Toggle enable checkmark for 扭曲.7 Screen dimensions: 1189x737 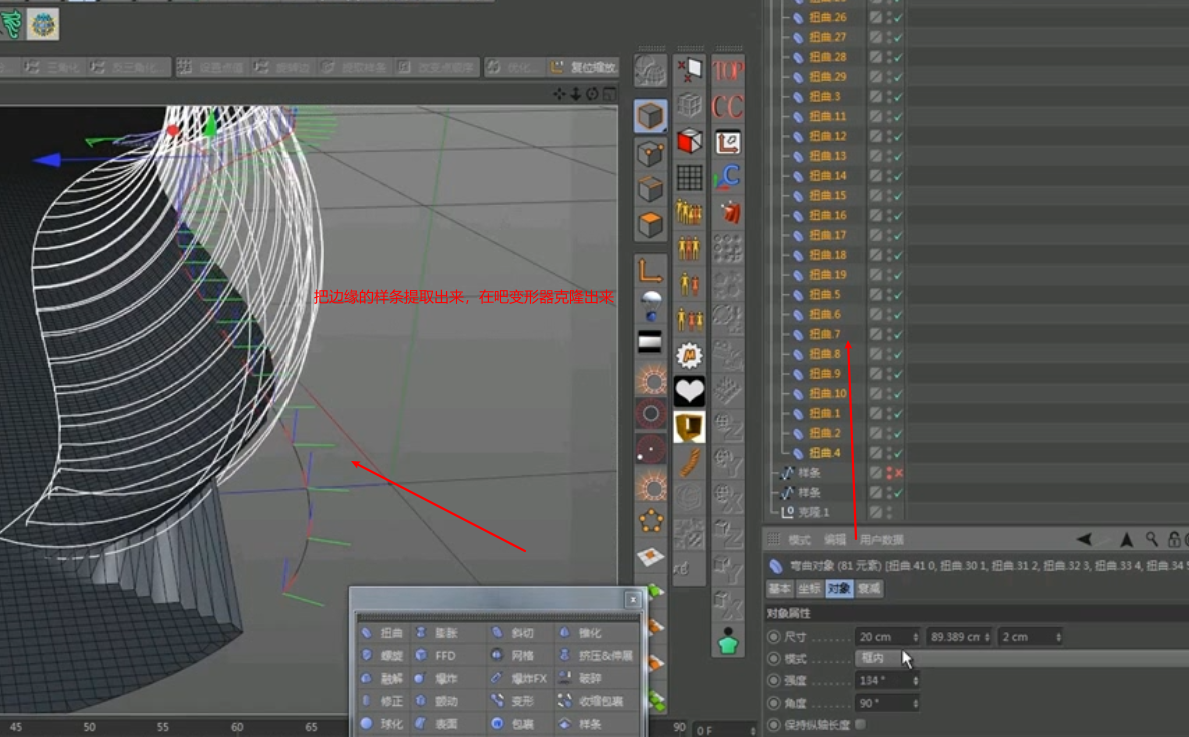[x=899, y=334]
